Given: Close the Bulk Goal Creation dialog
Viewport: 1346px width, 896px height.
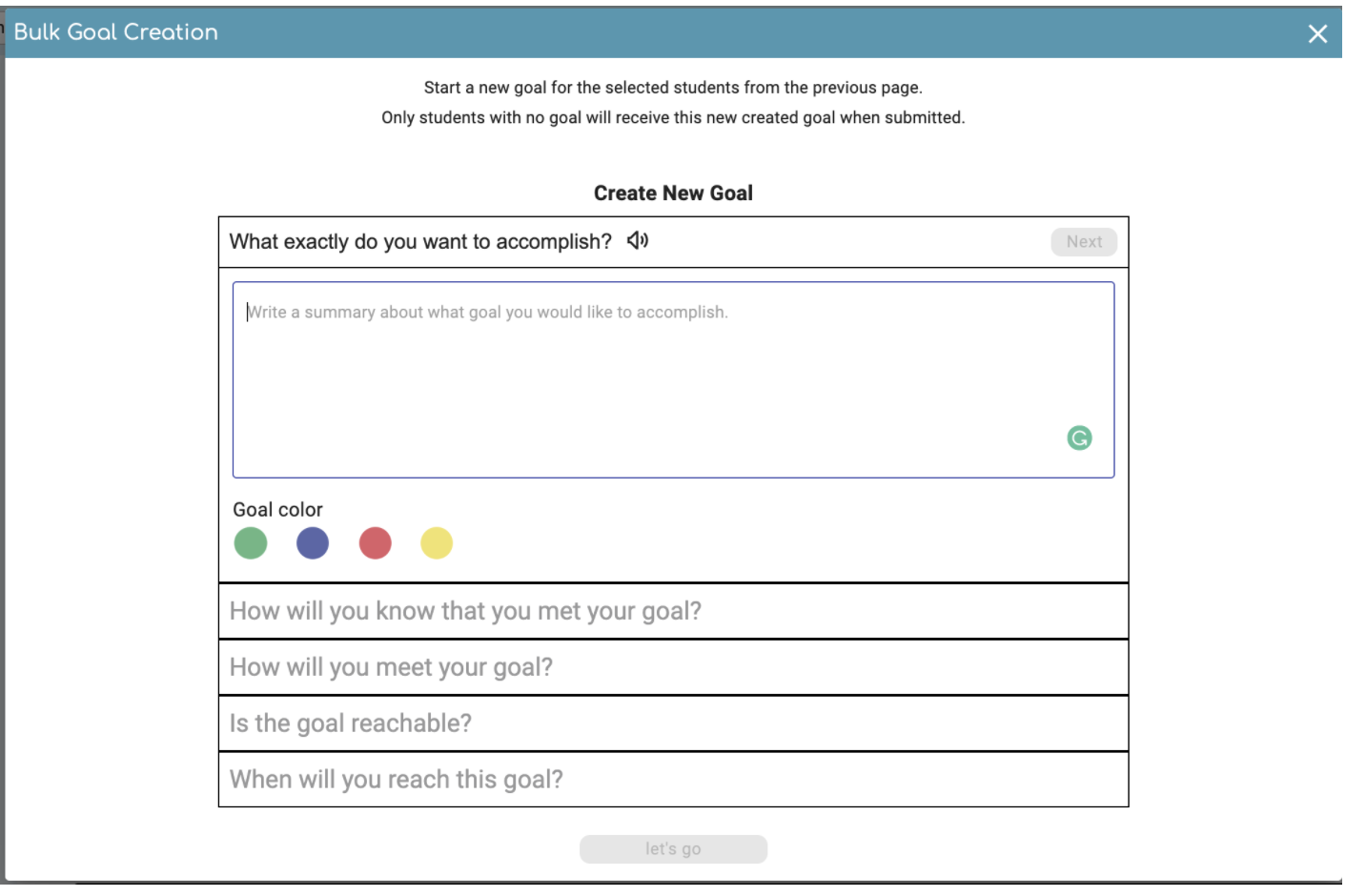Looking at the screenshot, I should 1317,33.
